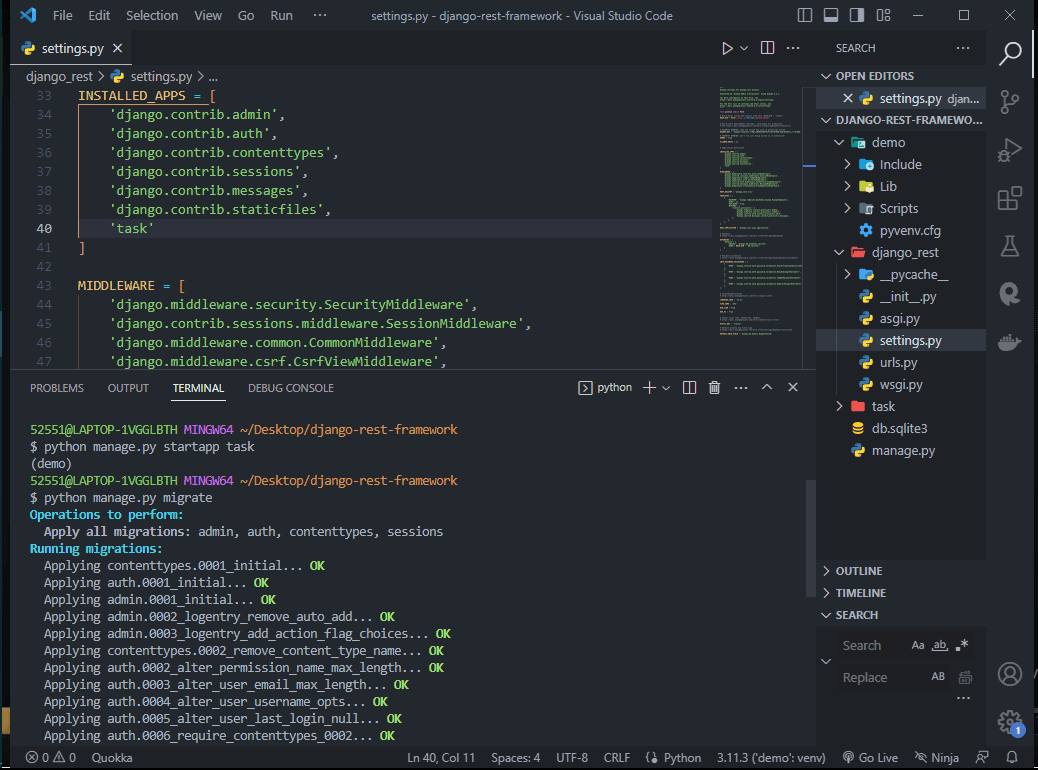This screenshot has width=1038, height=770.
Task: Expand the Include folder
Action: (847, 164)
